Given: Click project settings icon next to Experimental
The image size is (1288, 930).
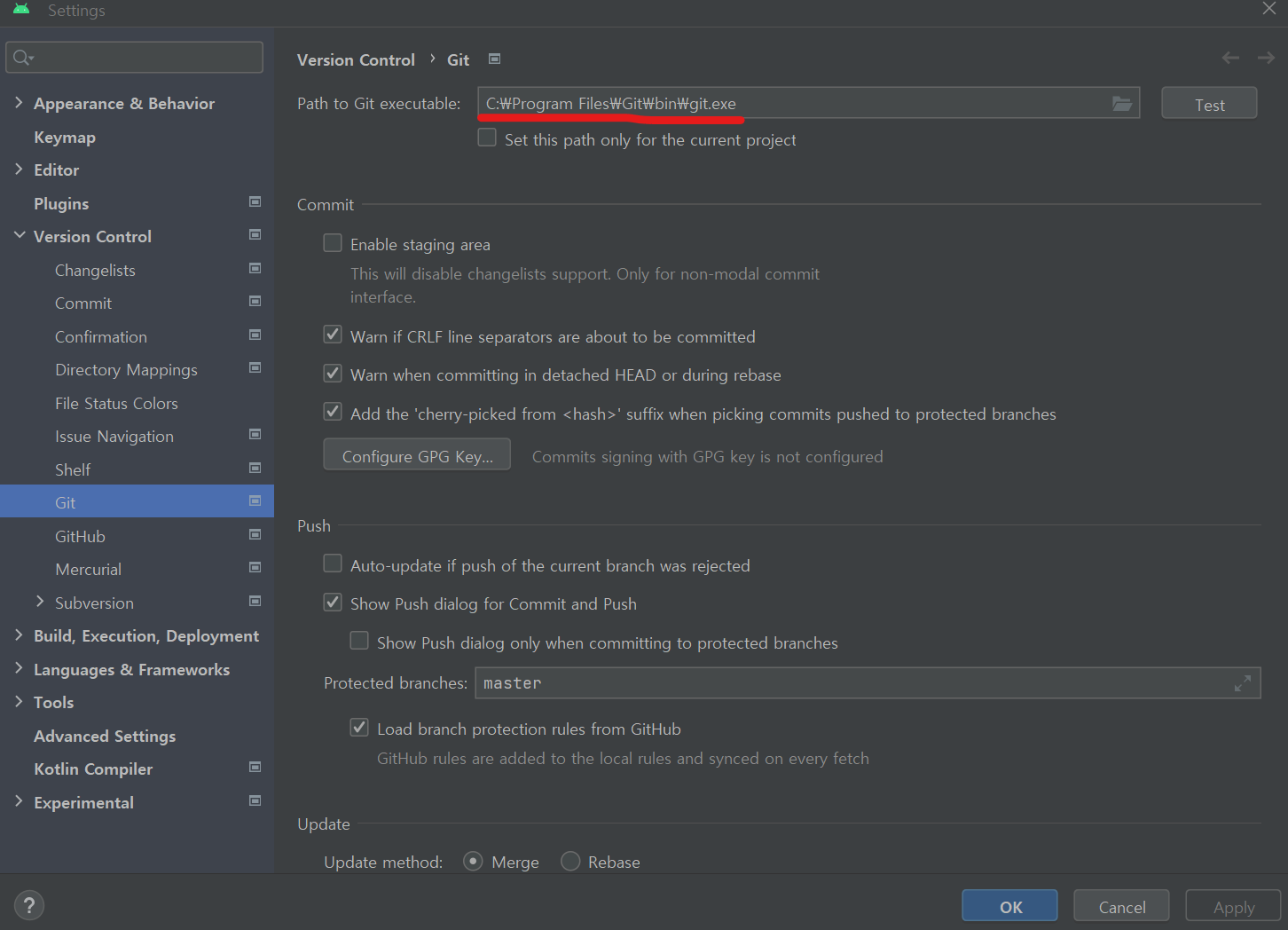Looking at the screenshot, I should (255, 800).
